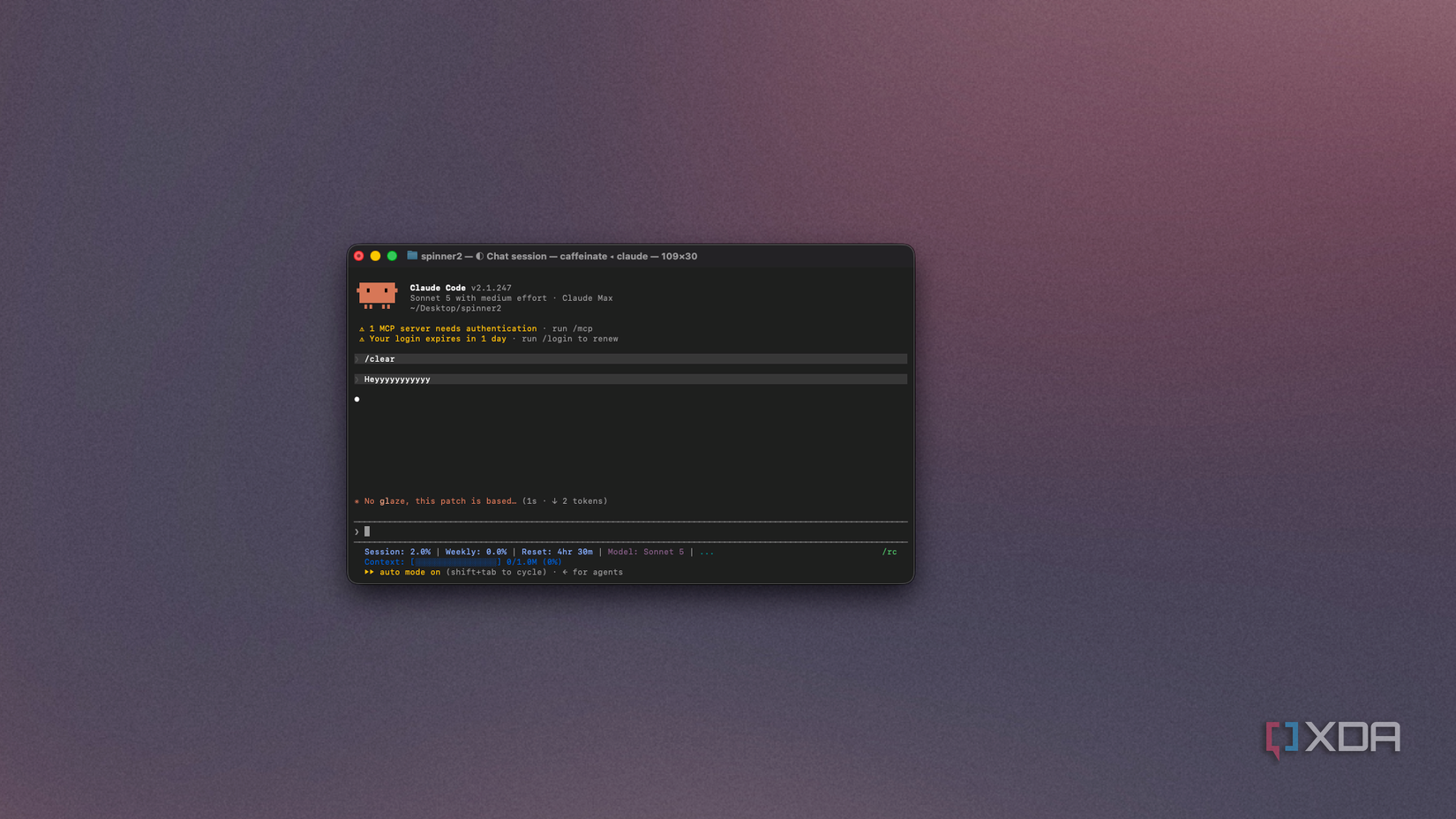Click the down arrow before '2 tokens'
1456x819 pixels.
[x=555, y=501]
